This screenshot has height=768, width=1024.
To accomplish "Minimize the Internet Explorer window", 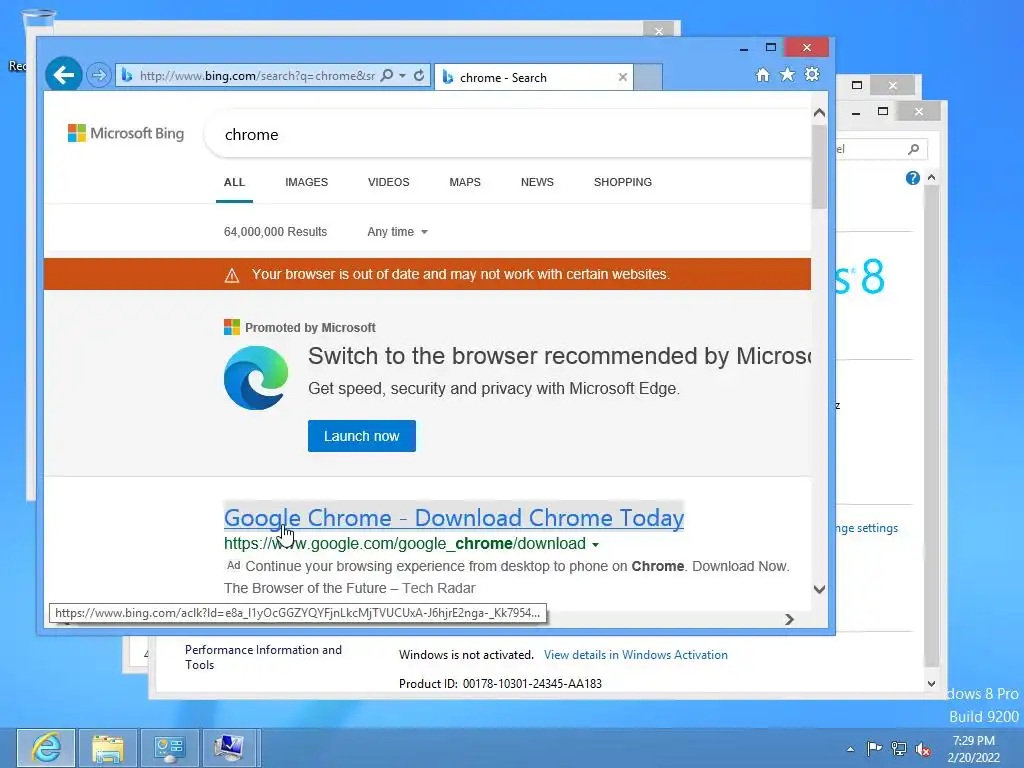I will coord(744,48).
